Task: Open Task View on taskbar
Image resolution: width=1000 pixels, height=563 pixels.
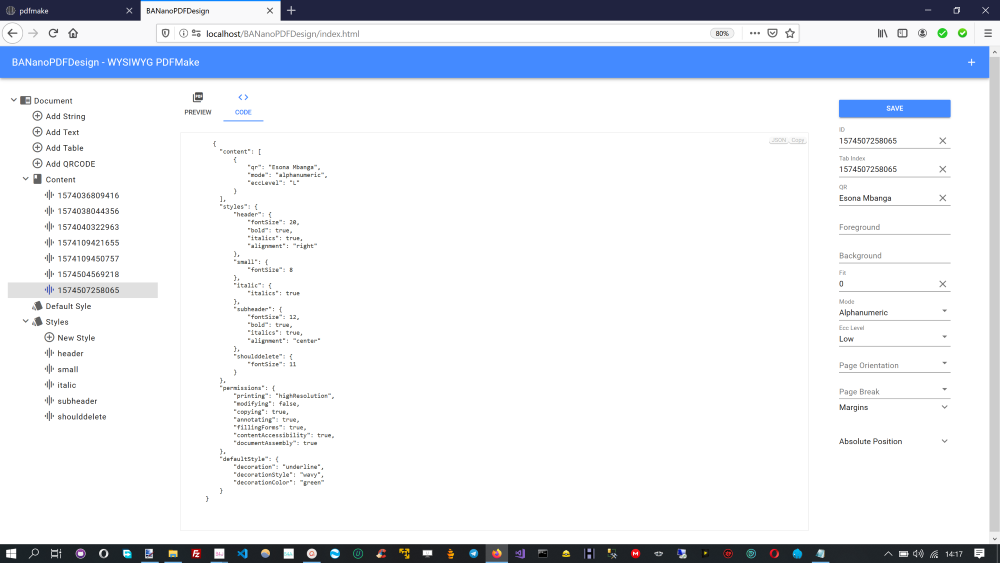Action: (x=56, y=553)
